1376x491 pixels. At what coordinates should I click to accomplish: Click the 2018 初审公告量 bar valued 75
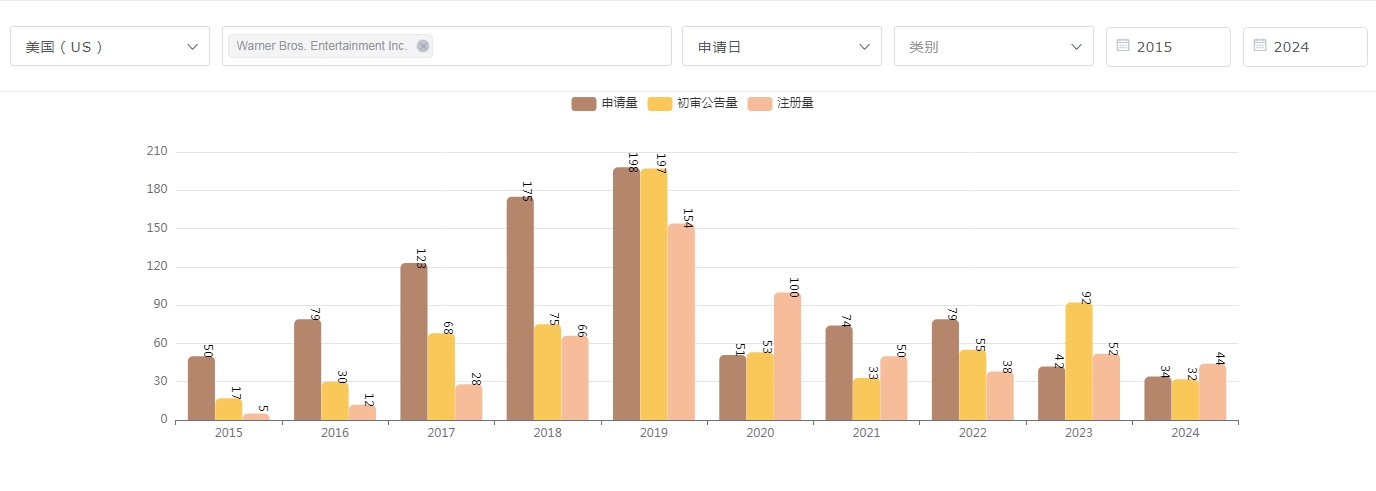click(x=547, y=372)
